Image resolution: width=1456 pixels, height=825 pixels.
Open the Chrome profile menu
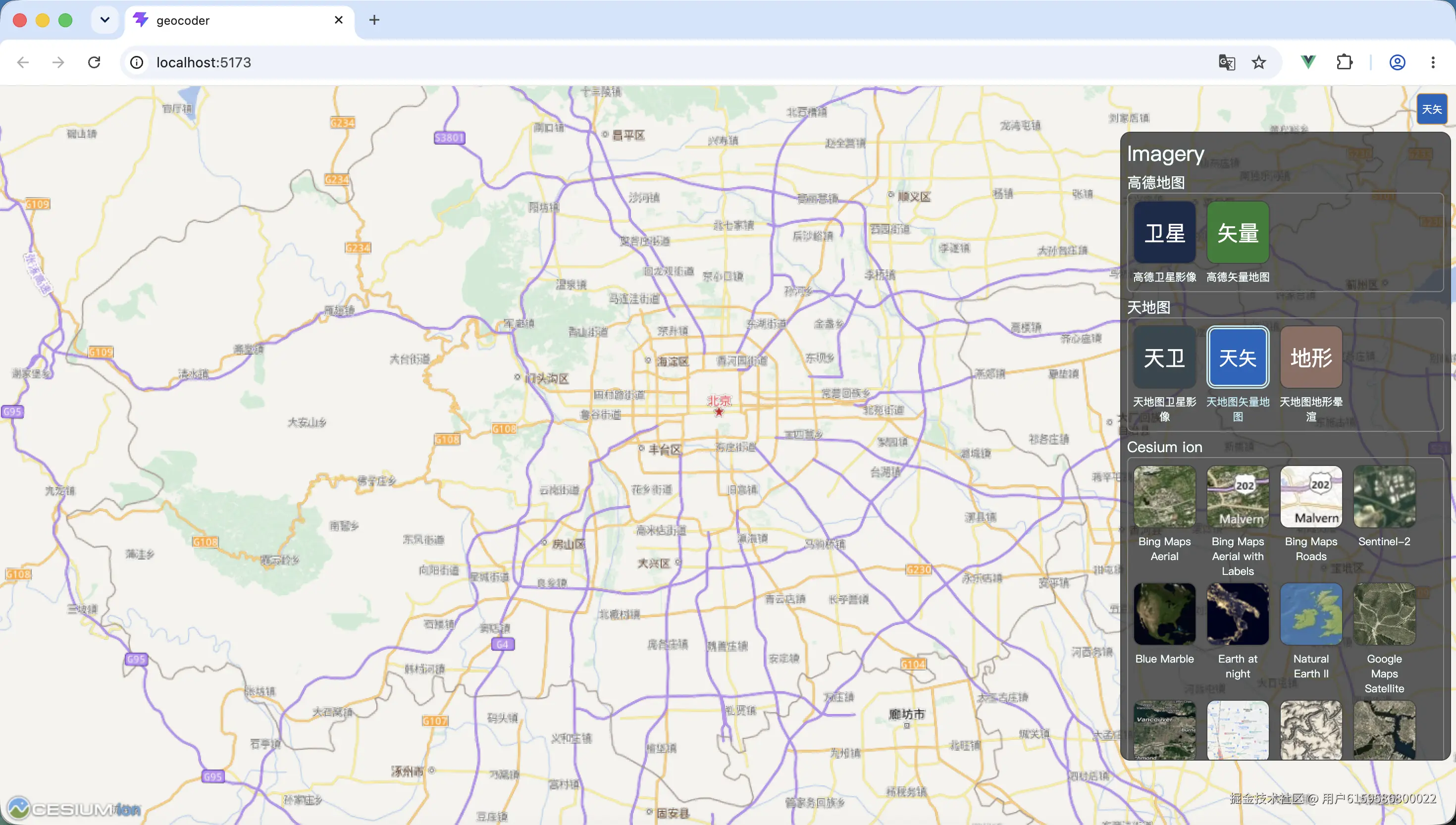point(1397,62)
